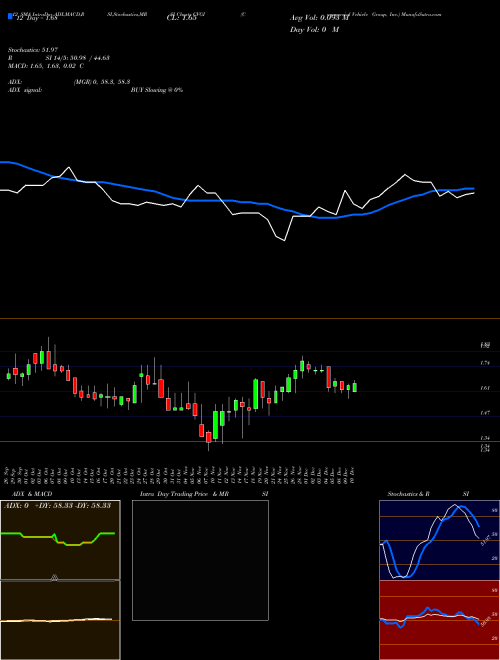The width and height of the screenshot is (500, 660).
Task: Click the empty intraday trading price panel
Action: [x=200, y=560]
